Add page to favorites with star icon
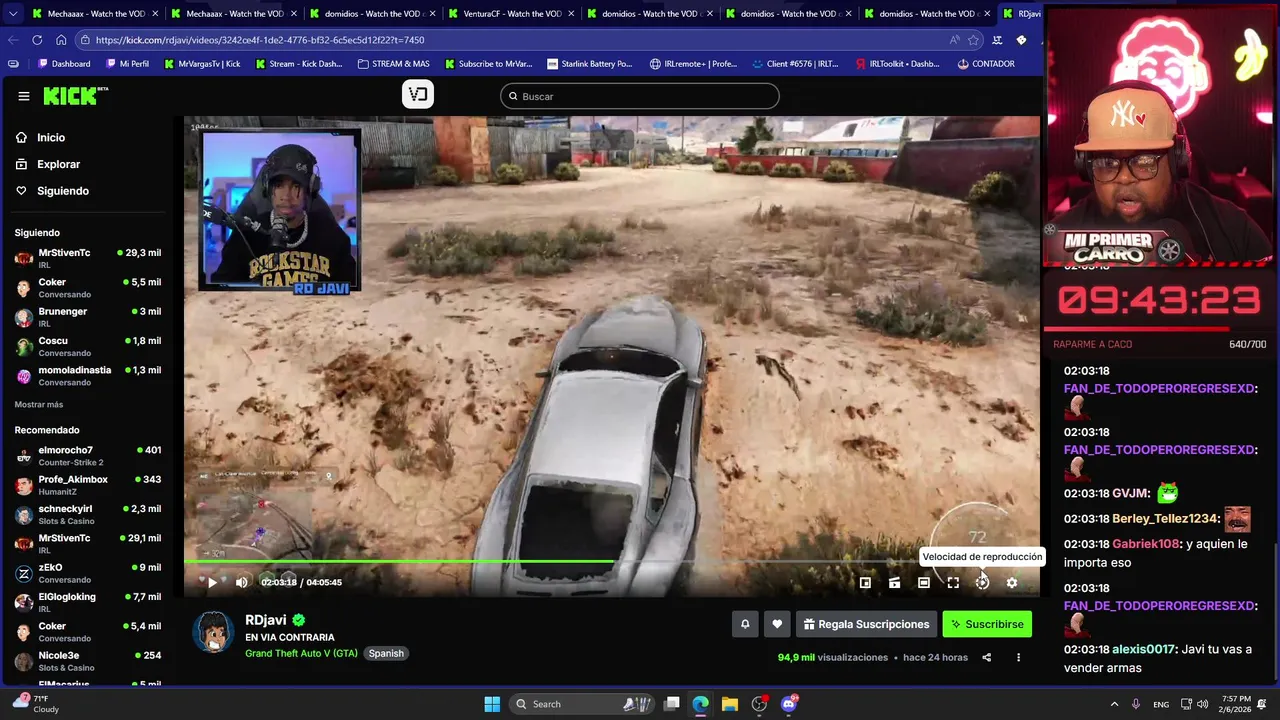 tap(973, 40)
